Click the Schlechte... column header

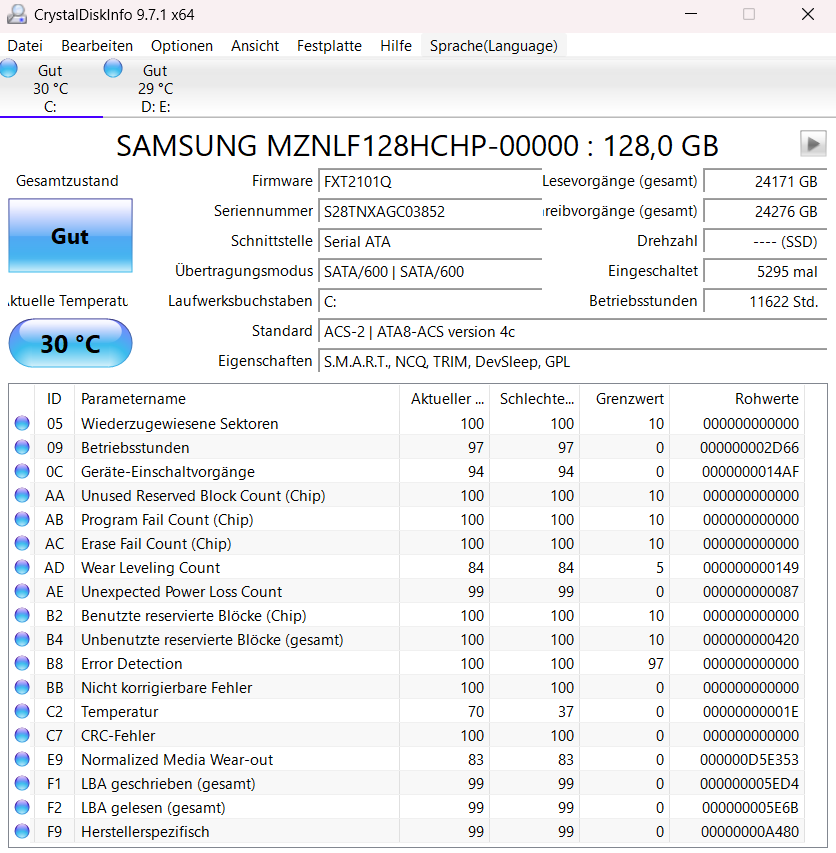pos(536,399)
